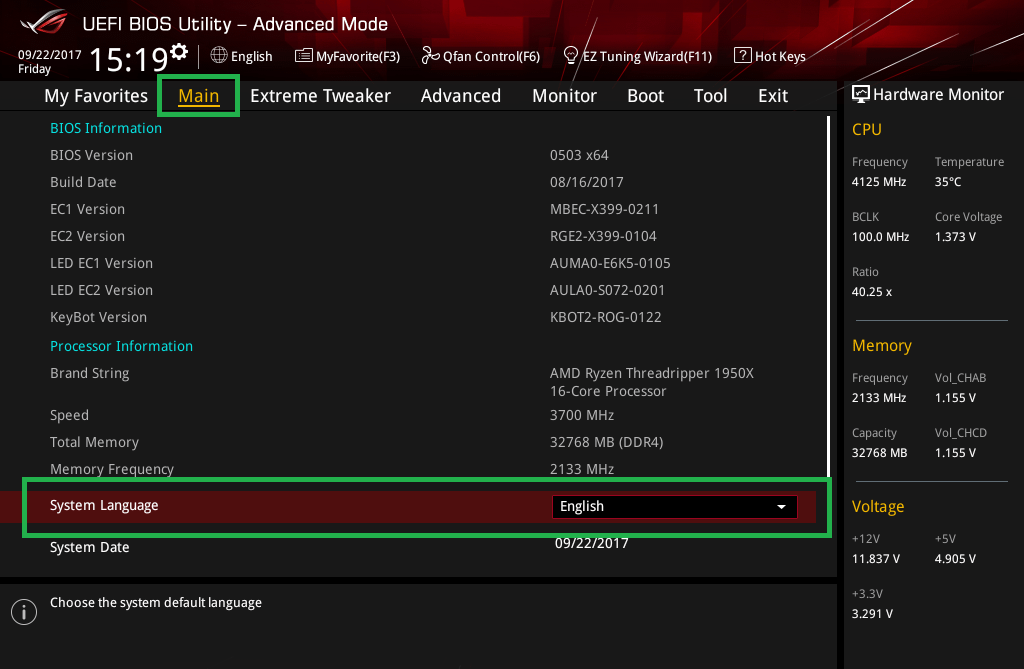Switch to the Boot tab
1024x669 pixels.
point(645,96)
